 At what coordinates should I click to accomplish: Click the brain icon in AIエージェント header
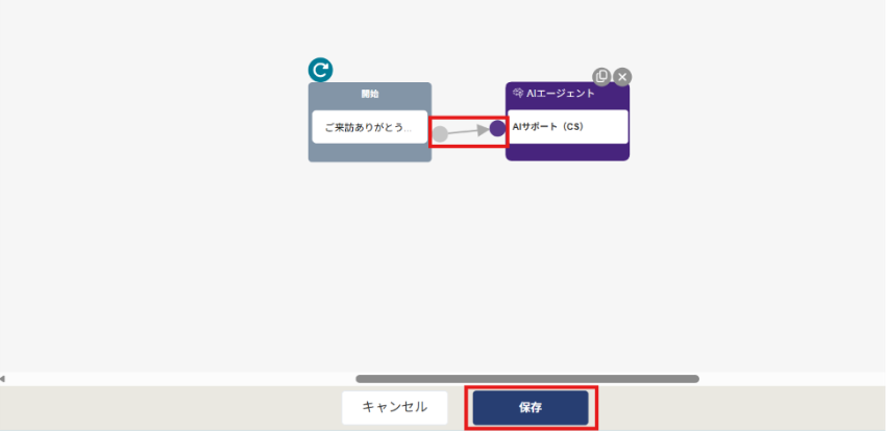(x=518, y=93)
